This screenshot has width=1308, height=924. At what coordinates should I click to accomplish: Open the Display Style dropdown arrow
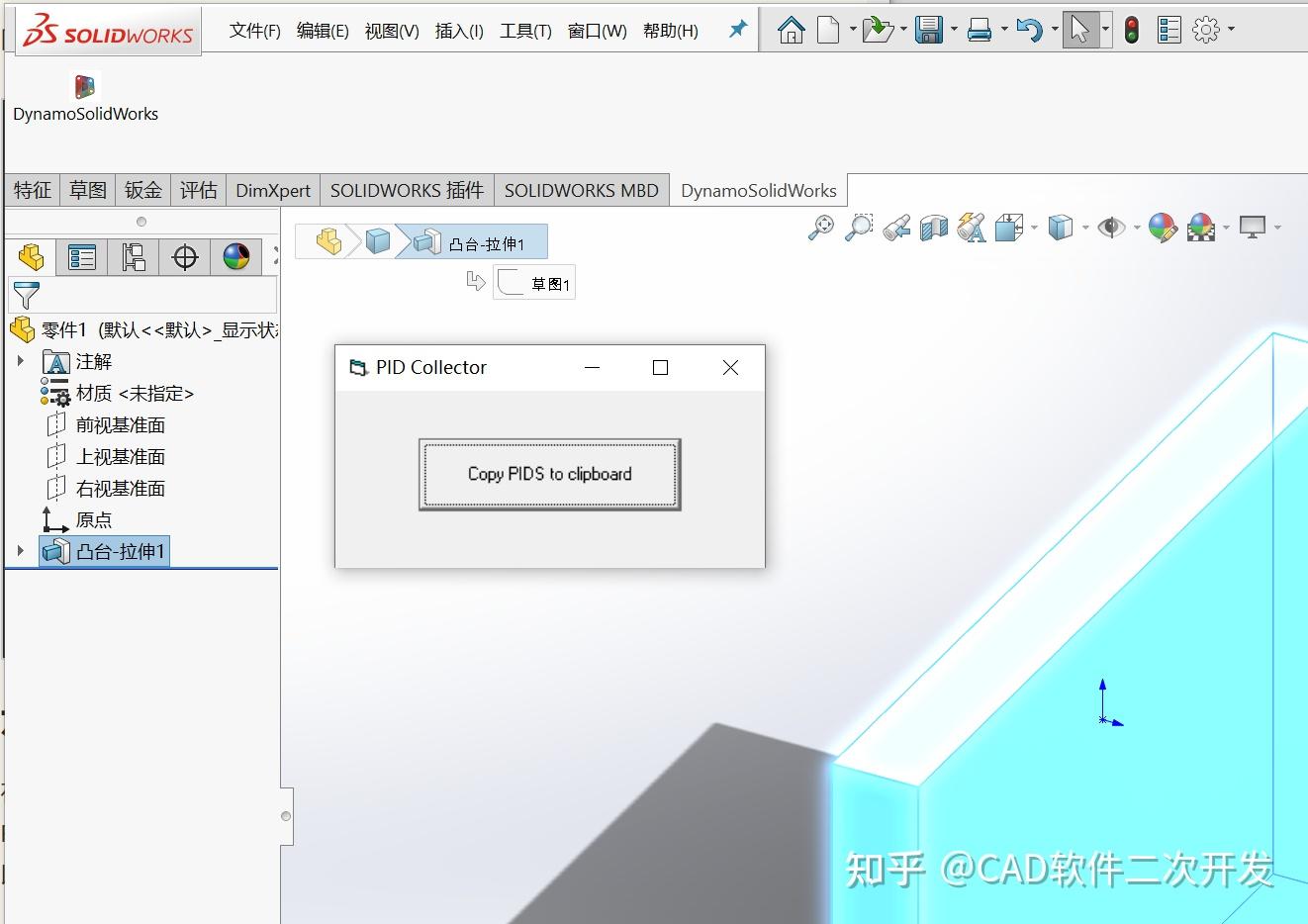pyautogui.click(x=1084, y=227)
